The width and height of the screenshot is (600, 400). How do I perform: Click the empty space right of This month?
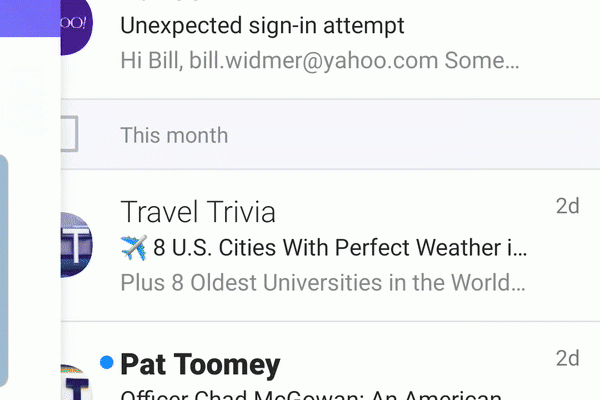tap(420, 135)
